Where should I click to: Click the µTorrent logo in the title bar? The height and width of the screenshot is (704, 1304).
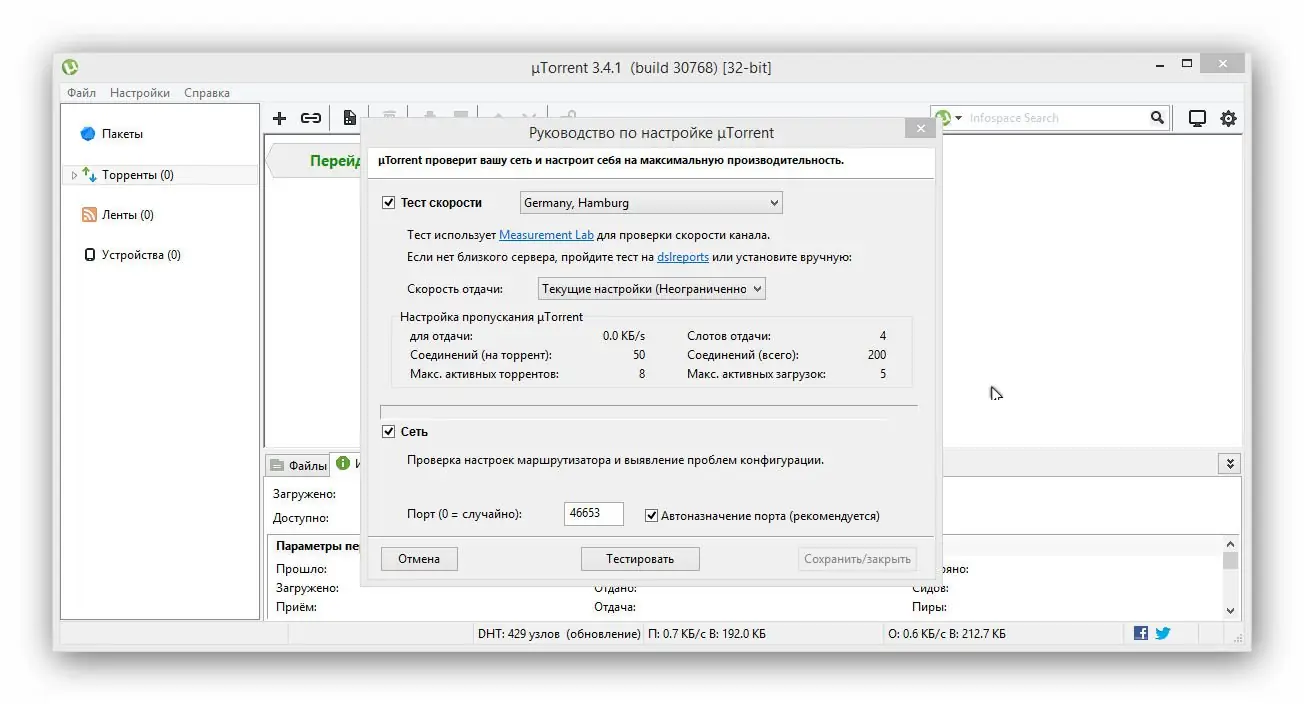tap(70, 67)
